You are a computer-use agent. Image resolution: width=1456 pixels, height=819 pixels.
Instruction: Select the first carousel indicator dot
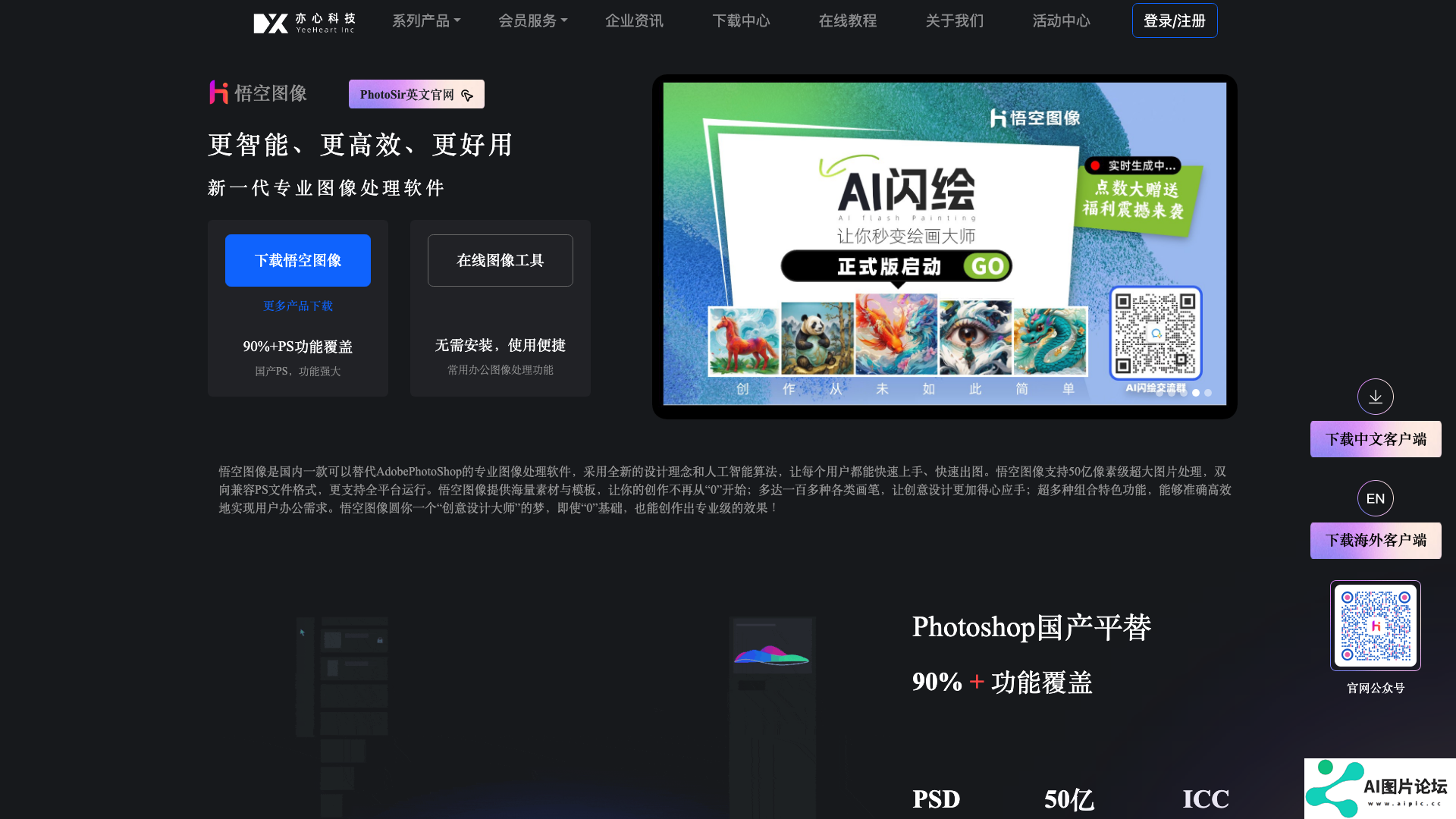[1159, 393]
